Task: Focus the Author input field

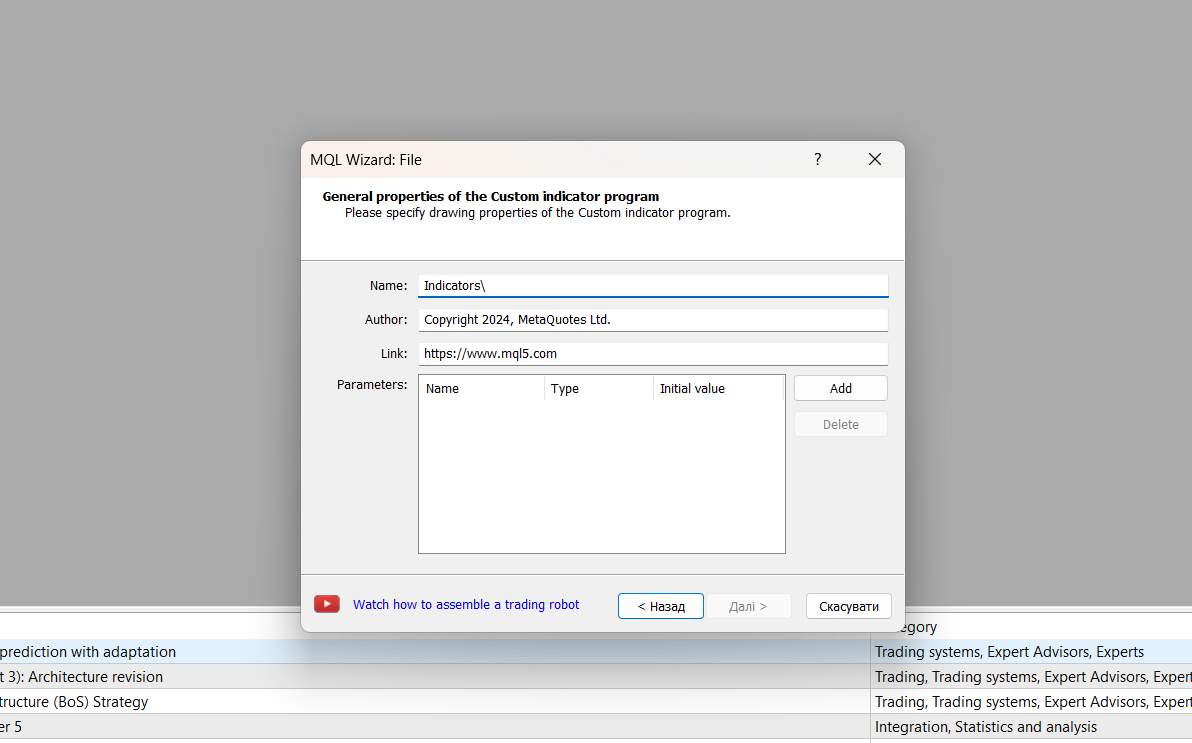Action: pyautogui.click(x=653, y=319)
